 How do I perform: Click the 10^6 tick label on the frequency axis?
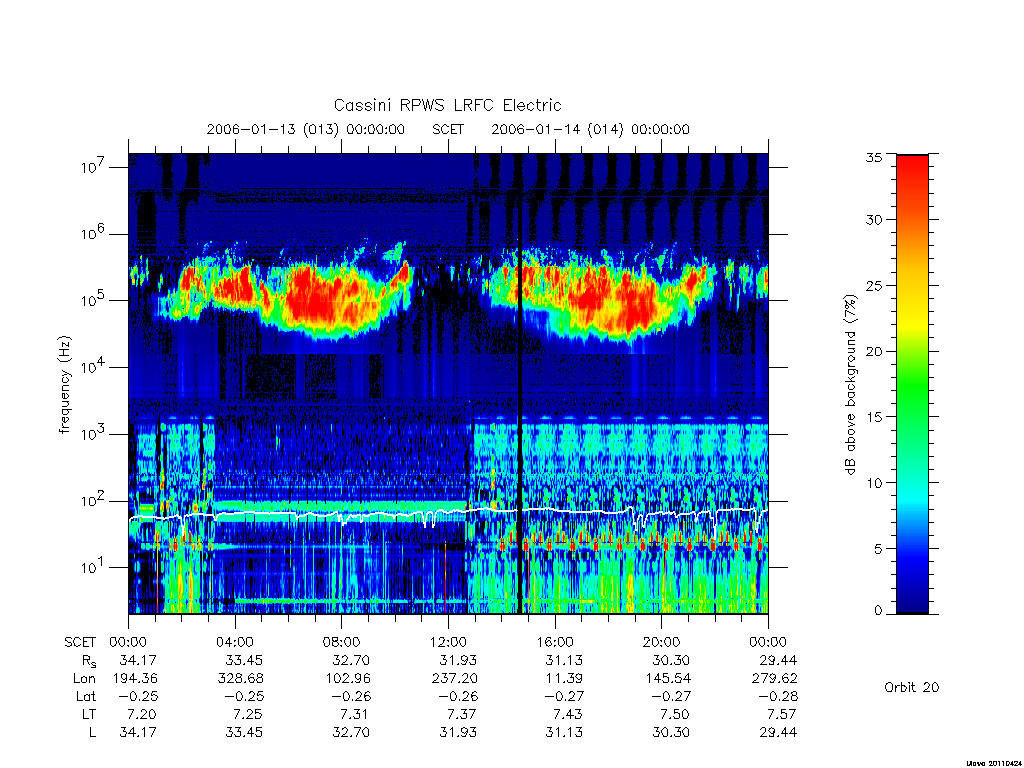pyautogui.click(x=93, y=234)
